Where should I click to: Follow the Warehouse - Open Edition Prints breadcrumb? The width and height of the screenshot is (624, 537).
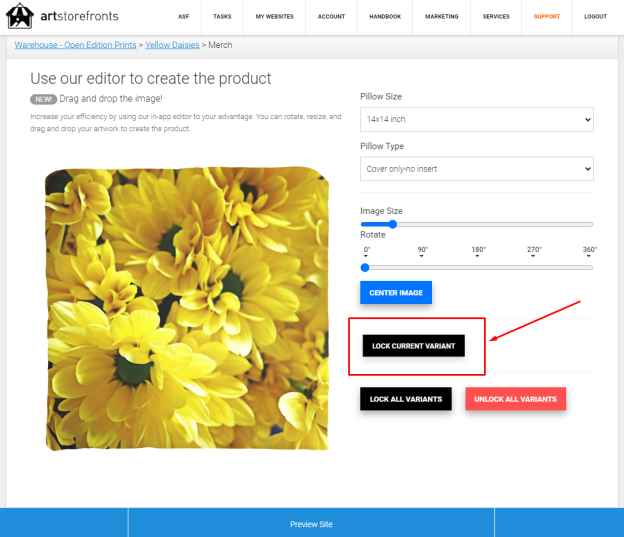76,45
